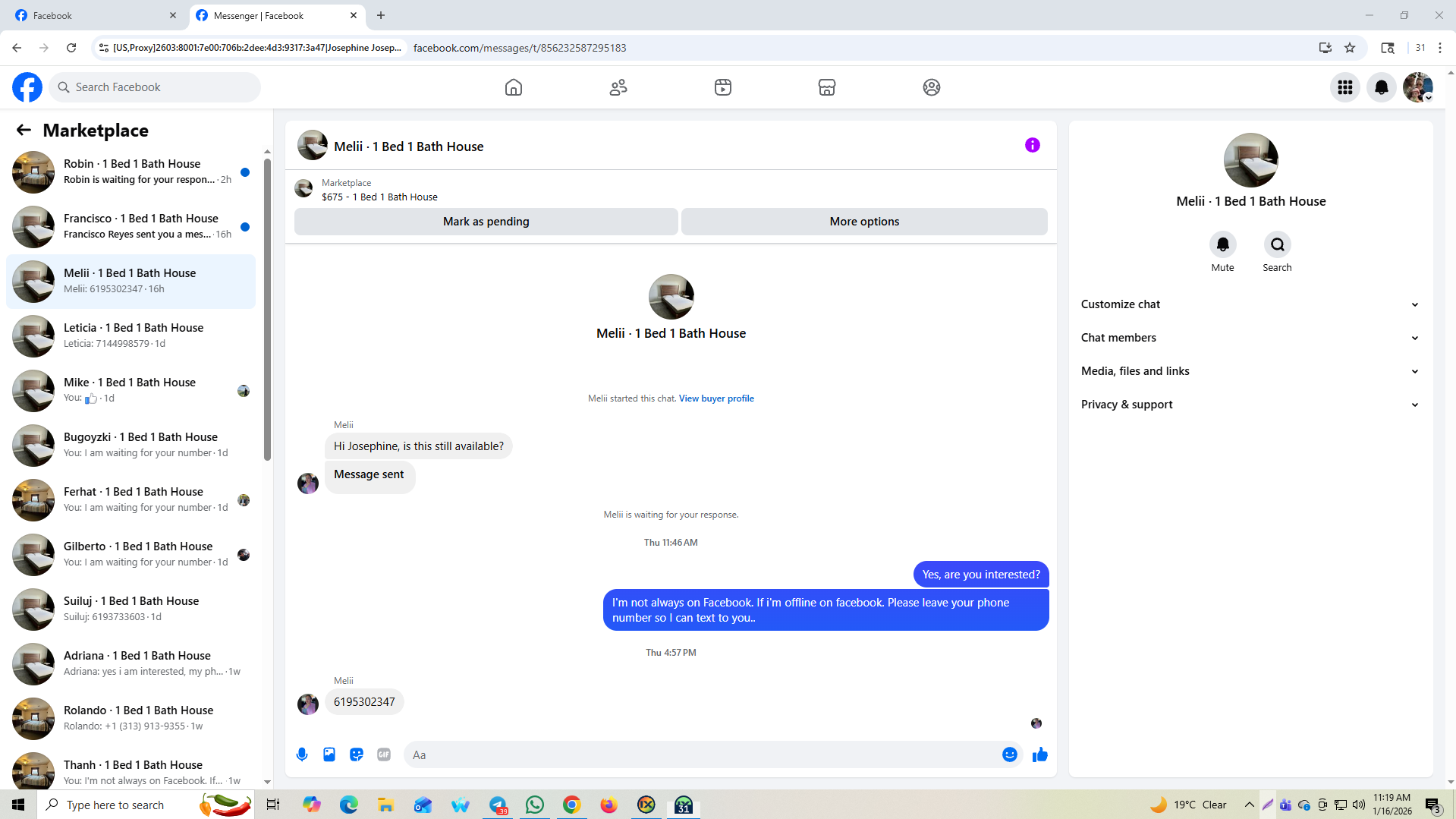Choose a GIF icon
The height and width of the screenshot is (819, 1456).
384,754
